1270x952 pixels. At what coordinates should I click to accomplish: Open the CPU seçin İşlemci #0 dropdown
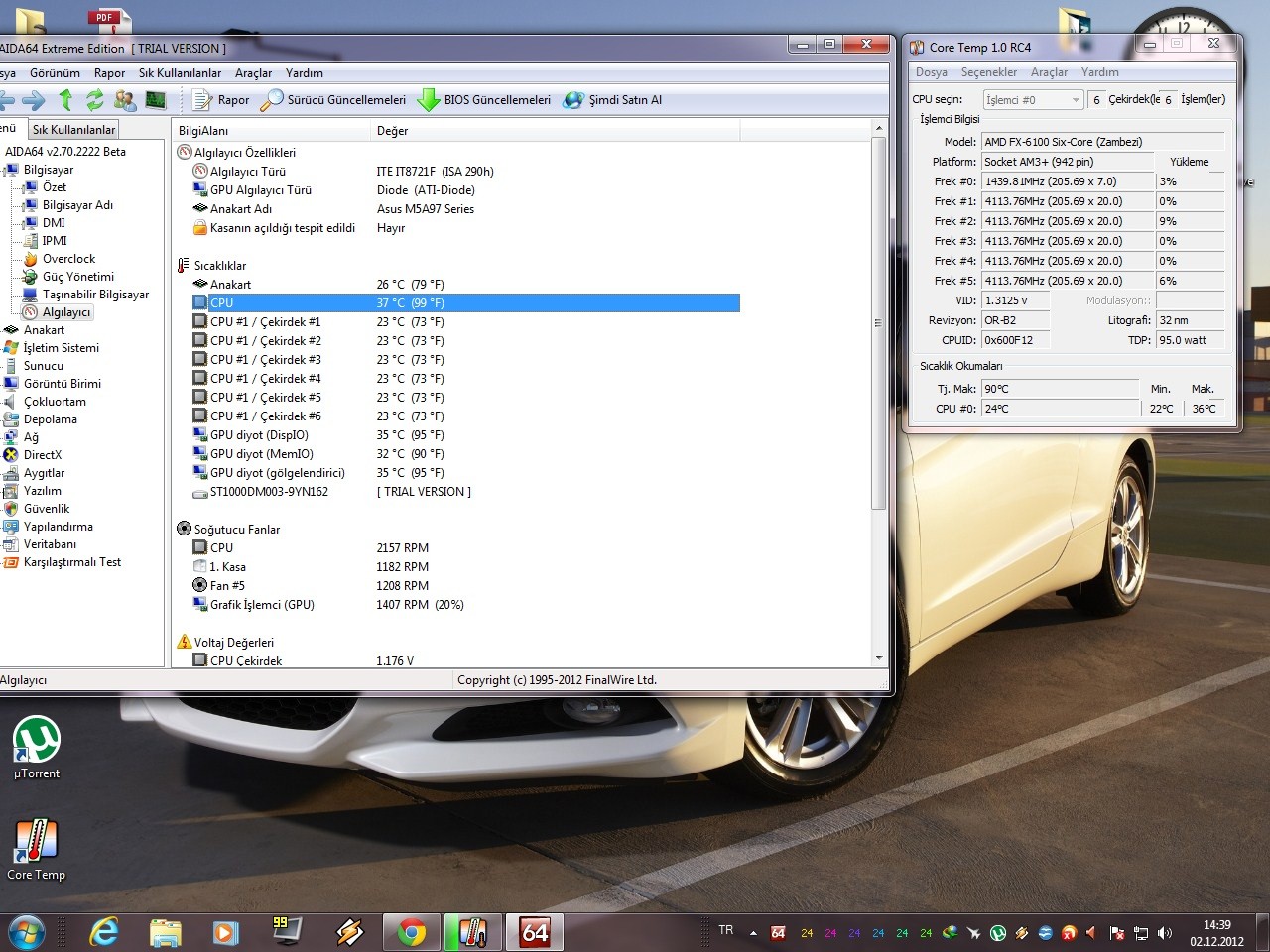pos(1033,100)
